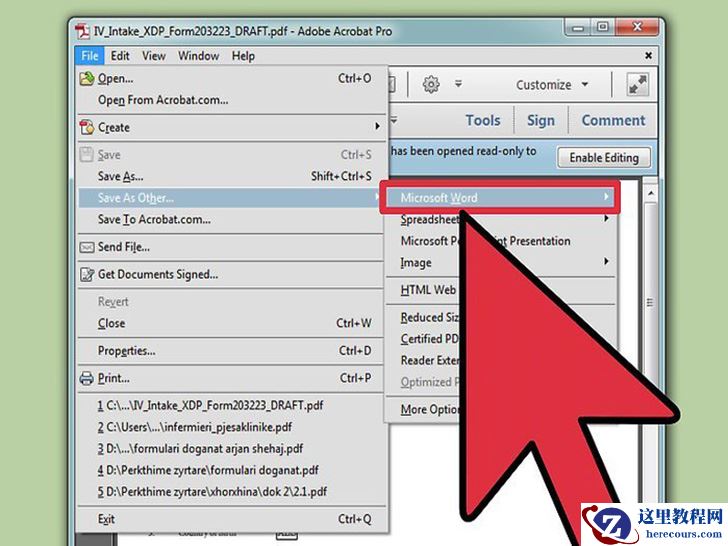
Task: Open the Customize dropdown
Action: tap(552, 85)
